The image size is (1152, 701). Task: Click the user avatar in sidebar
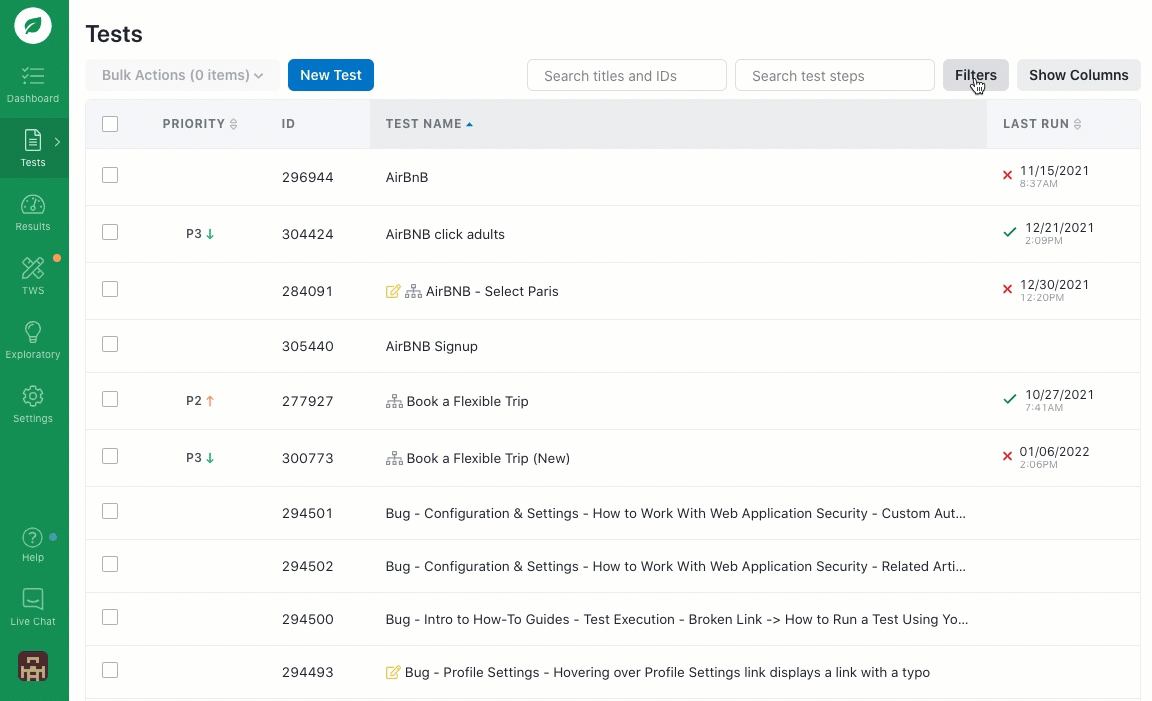[x=33, y=666]
